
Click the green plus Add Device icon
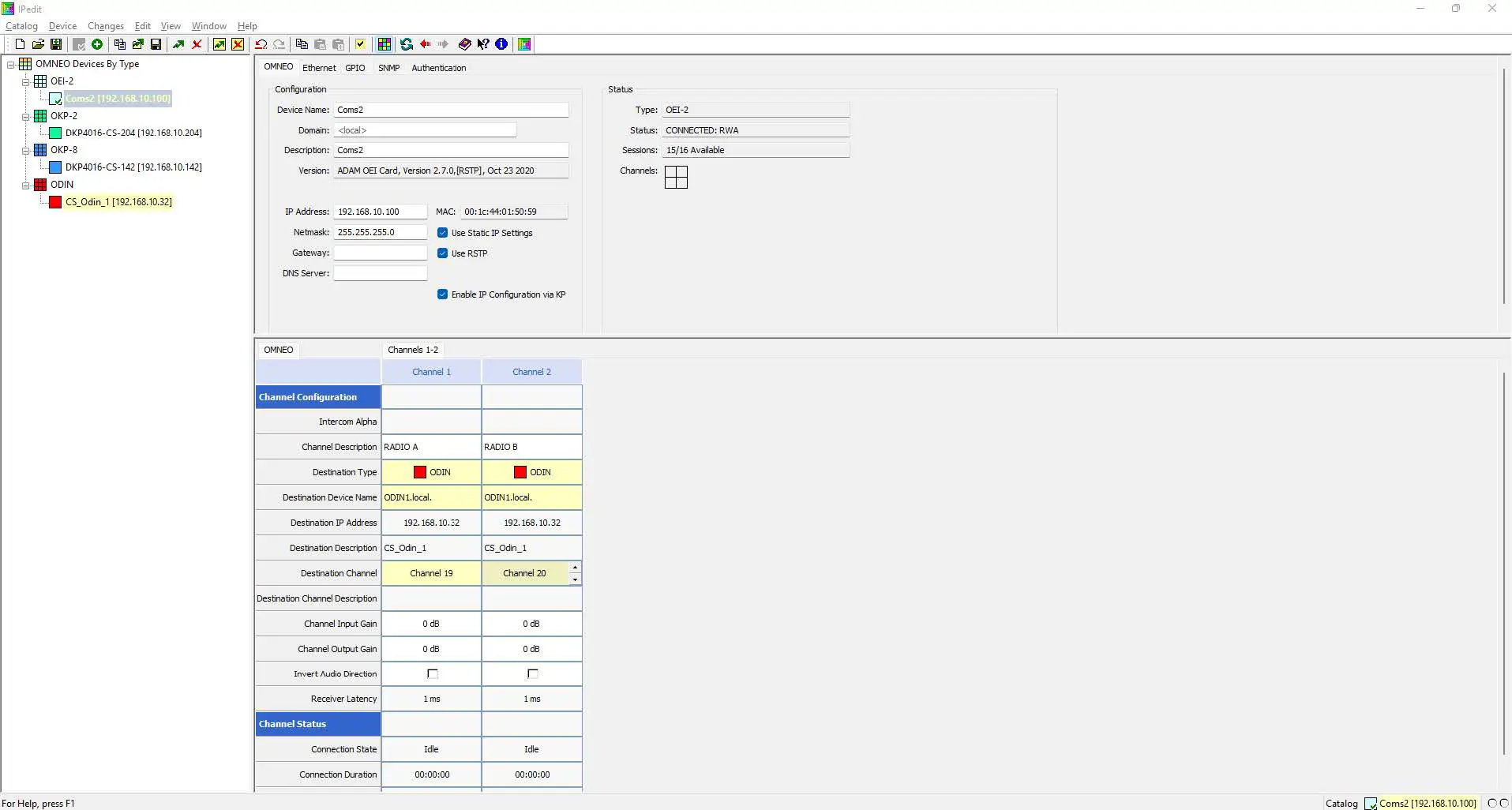(97, 44)
